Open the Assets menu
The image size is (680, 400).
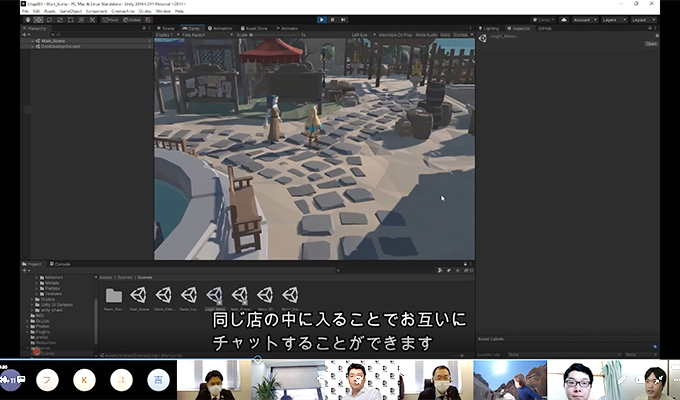coord(50,11)
